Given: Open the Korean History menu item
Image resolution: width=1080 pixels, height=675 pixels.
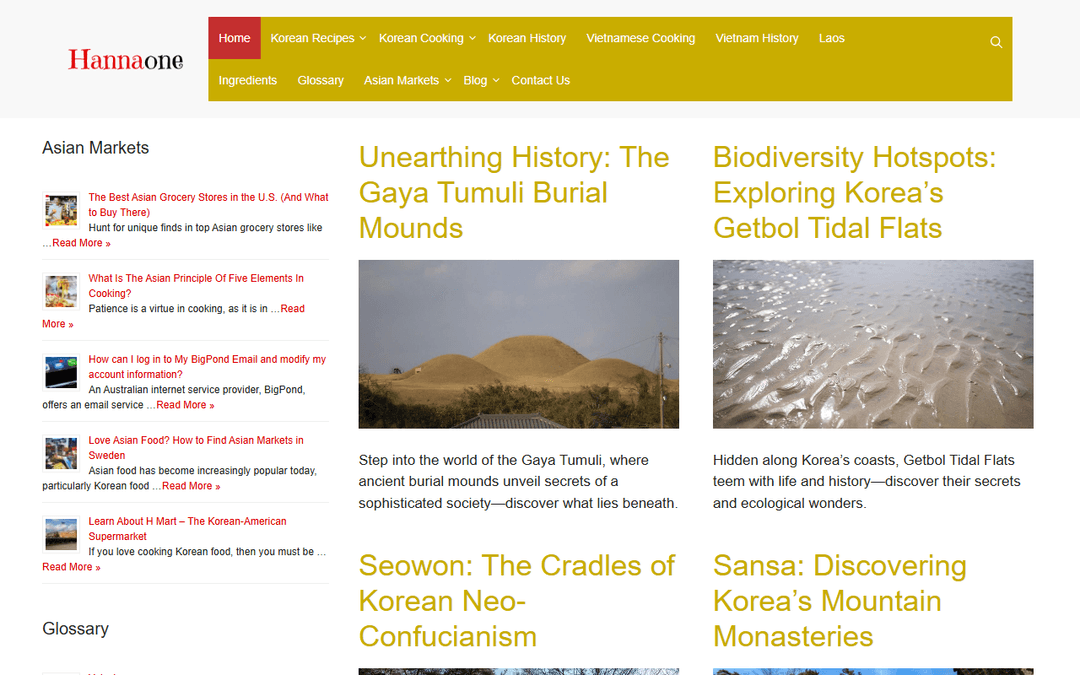Looking at the screenshot, I should tap(527, 38).
